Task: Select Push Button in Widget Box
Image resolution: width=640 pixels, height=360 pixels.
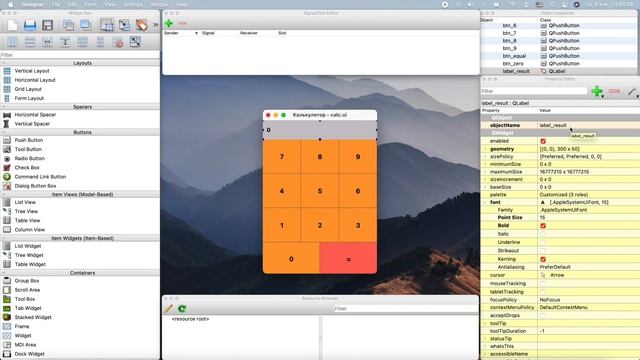Action: tap(29, 140)
